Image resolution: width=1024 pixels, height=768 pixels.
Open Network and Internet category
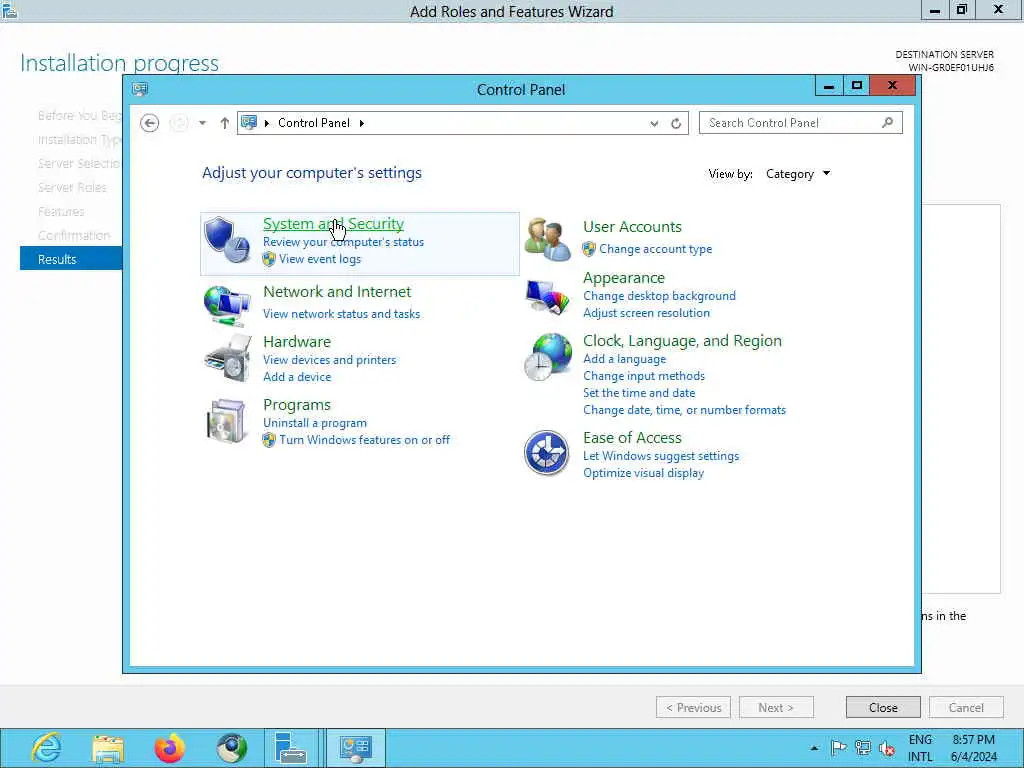pos(337,291)
